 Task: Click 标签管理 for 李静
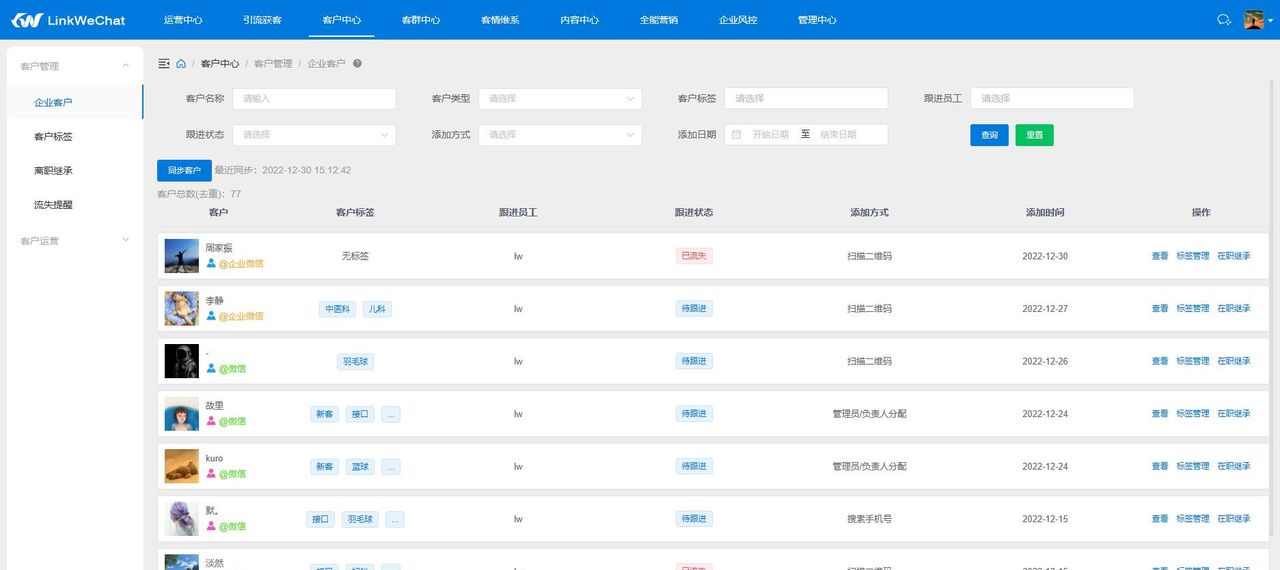(x=1193, y=308)
